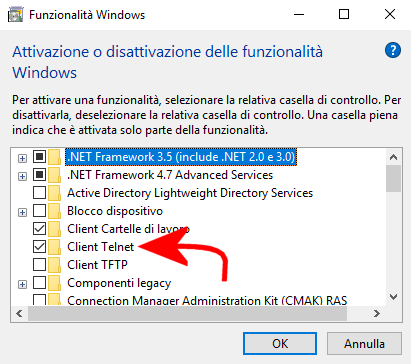Click the folder icon beside Blocco dispositivo

coord(54,211)
